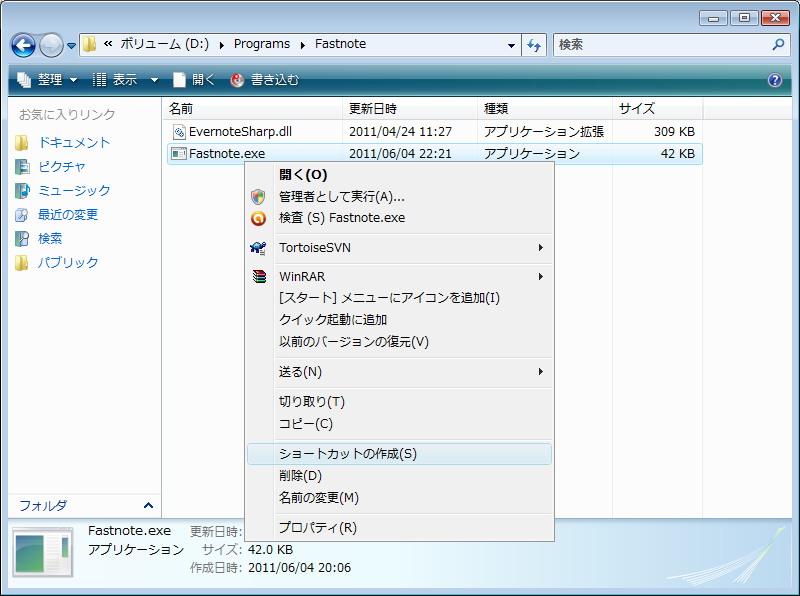800x596 pixels.
Task: Click the refresh button beside address bar
Action: click(x=534, y=45)
